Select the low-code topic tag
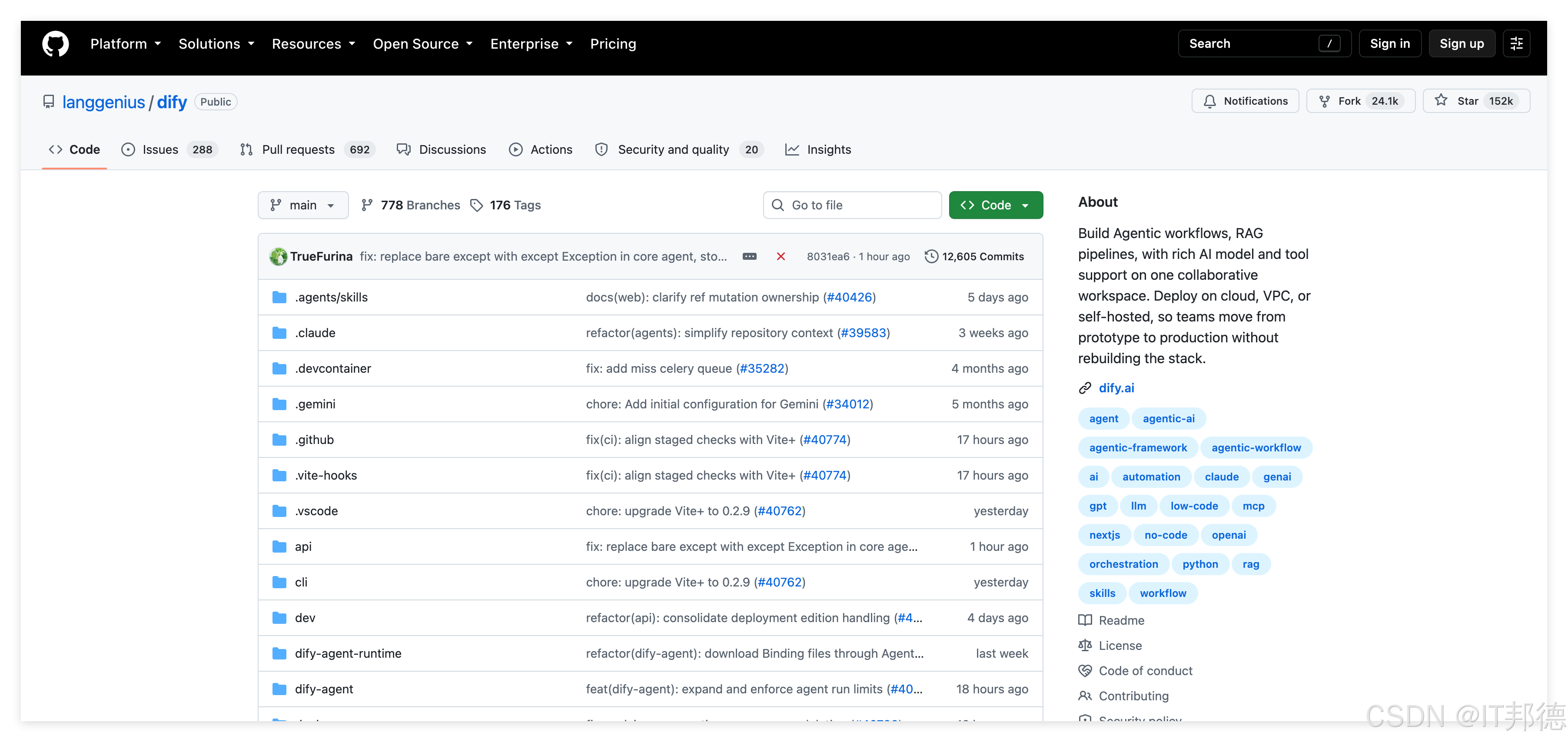The image size is (1568, 742). (x=1194, y=506)
